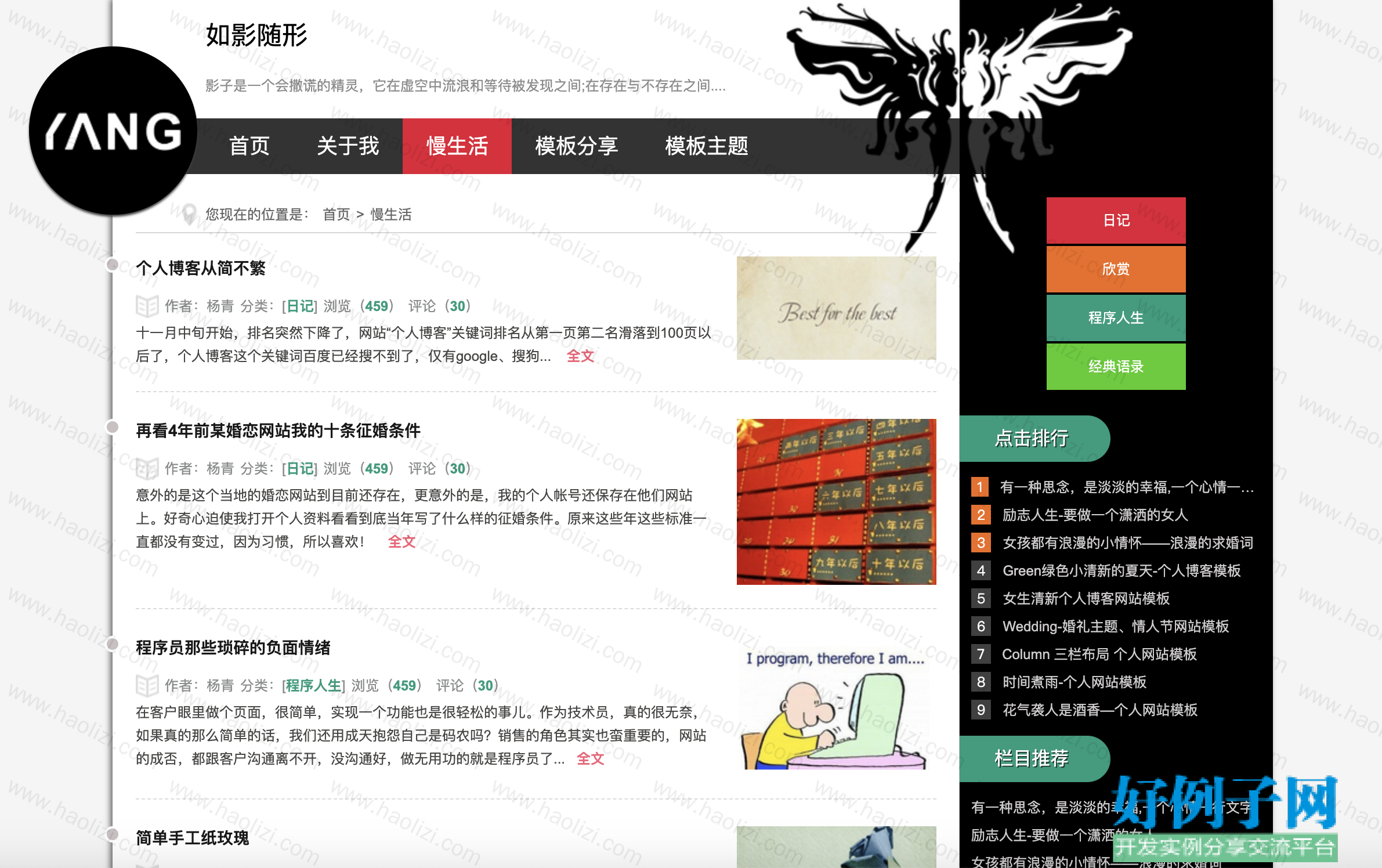Open the 模板分享 navigation tab

pyautogui.click(x=577, y=146)
